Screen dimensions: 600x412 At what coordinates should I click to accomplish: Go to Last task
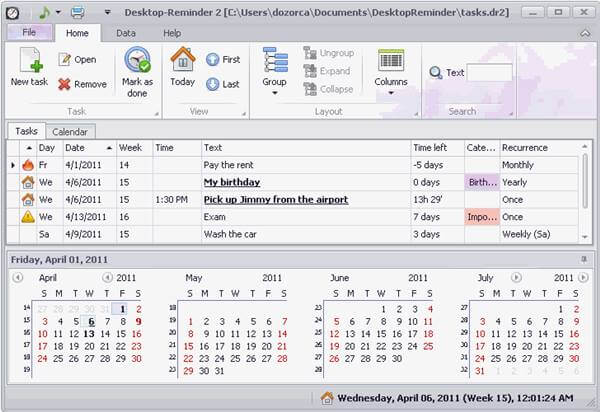[x=222, y=84]
